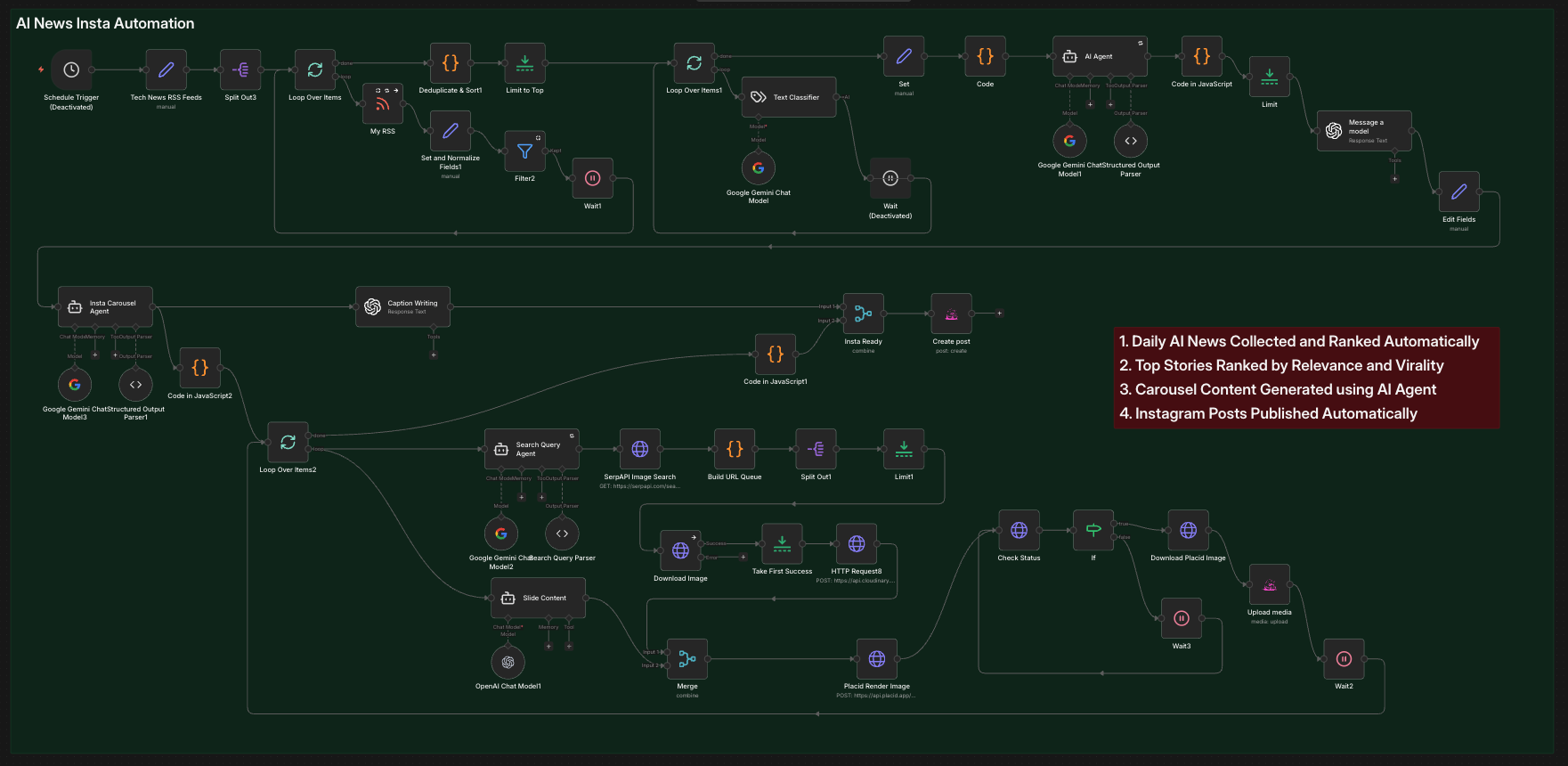Select Google Gemini Chat Model under Text Classifier

(x=758, y=168)
